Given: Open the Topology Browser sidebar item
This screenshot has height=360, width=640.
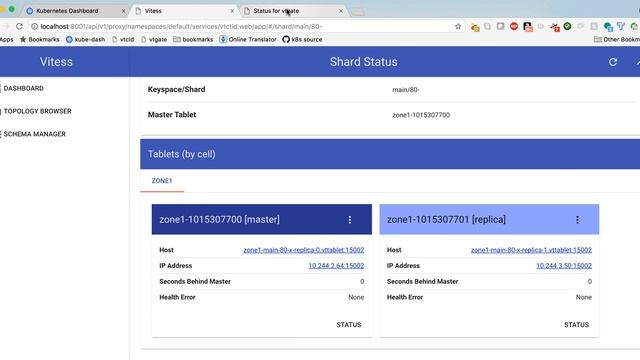Looking at the screenshot, I should 38,111.
